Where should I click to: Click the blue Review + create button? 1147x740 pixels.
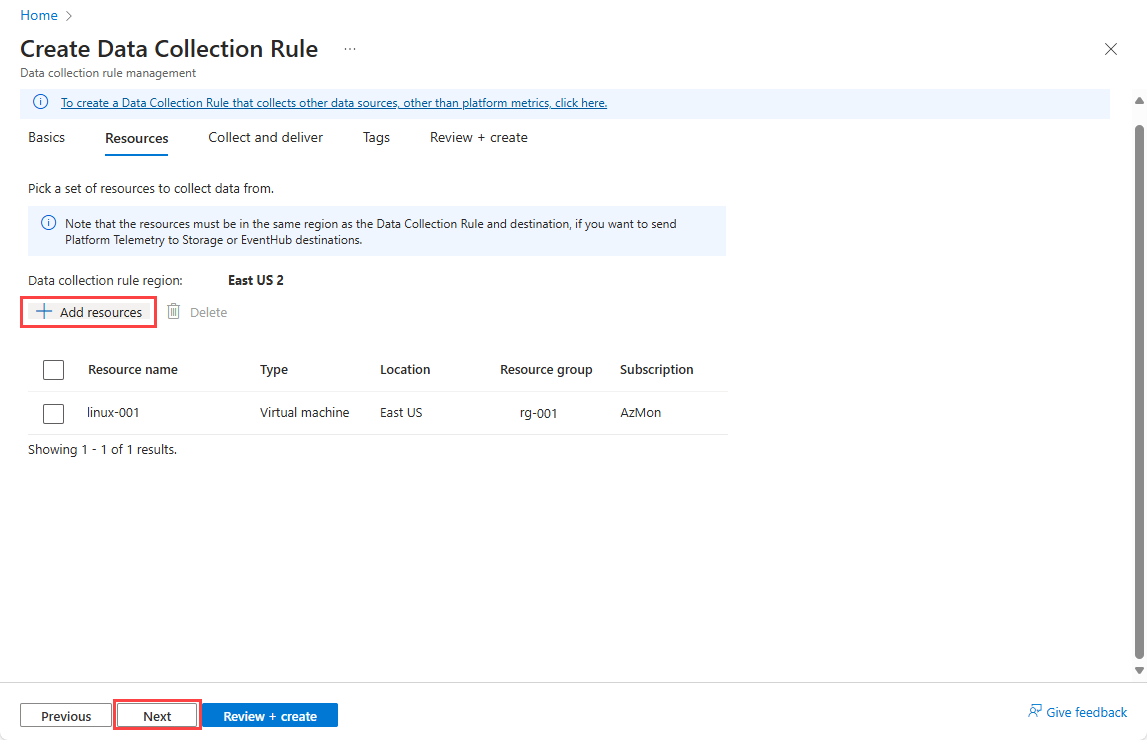point(270,716)
